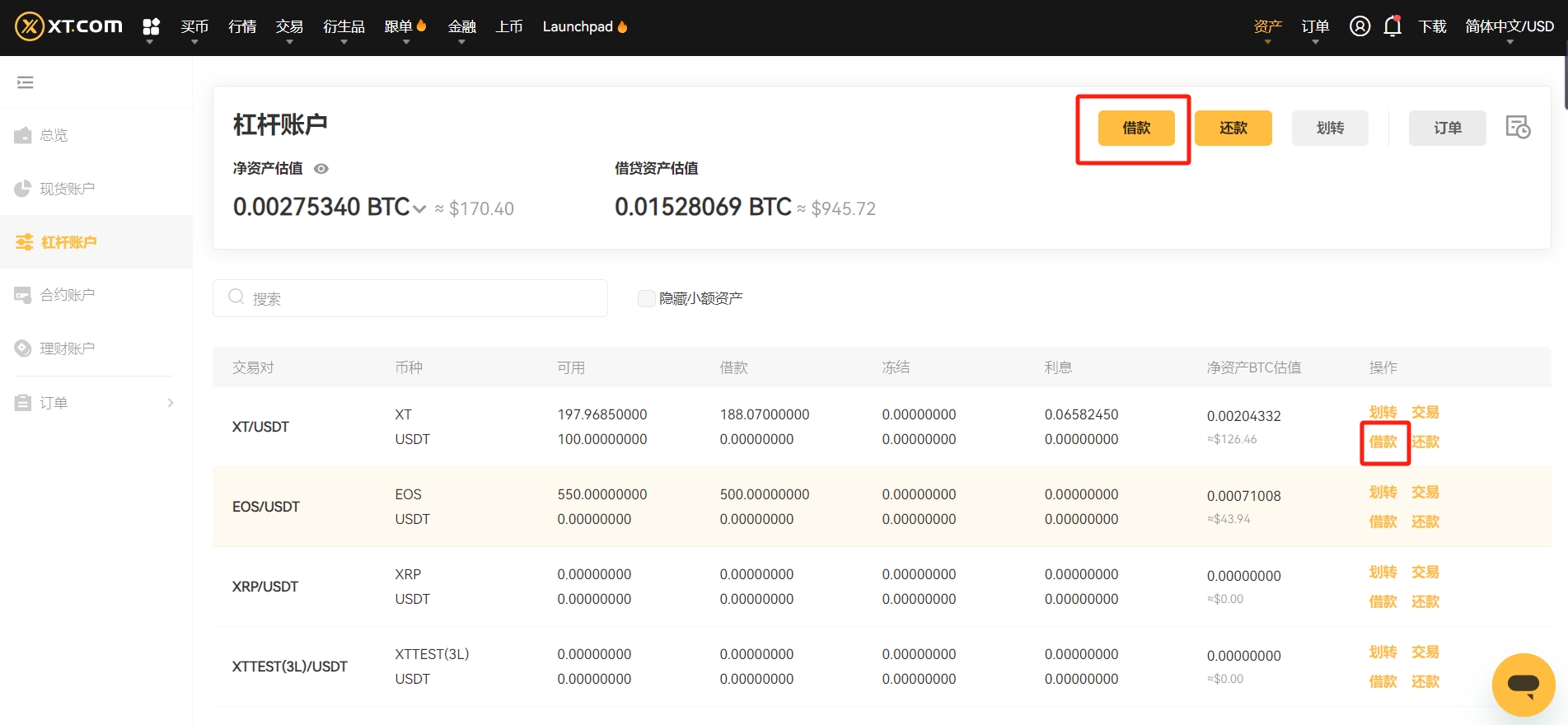Open the 金融 dropdown menu
Image resolution: width=1568 pixels, height=725 pixels.
click(461, 27)
